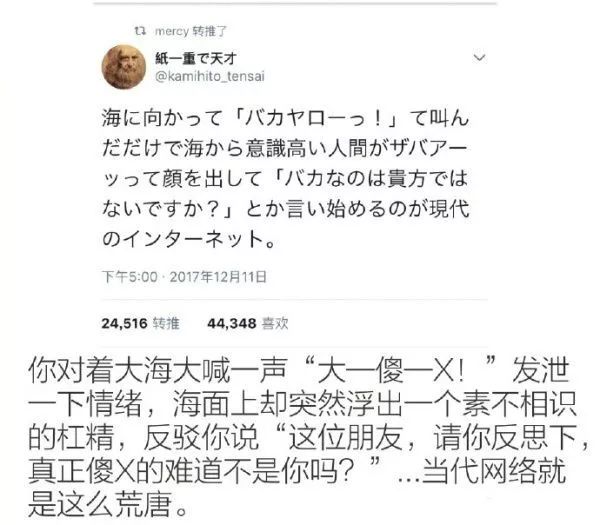Click the 下午5:00 timestamp
Viewport: 600px width, 525px height.
130,277
